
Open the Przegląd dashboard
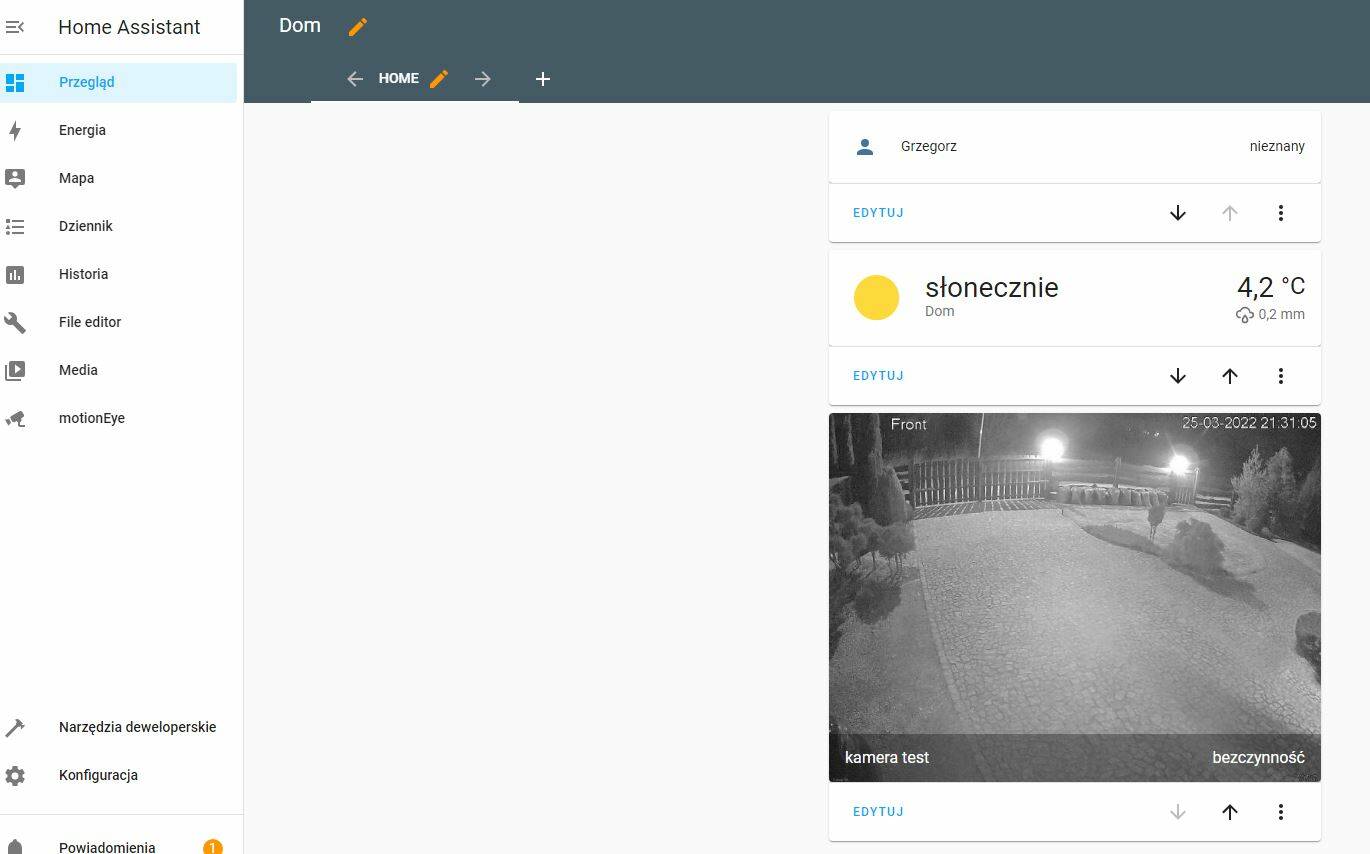118,82
